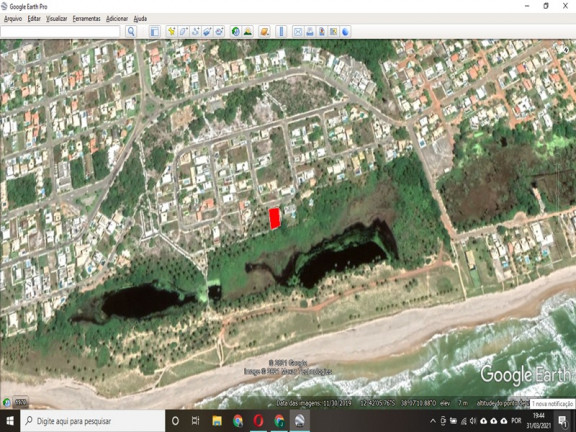This screenshot has width=576, height=432.
Task: Open Task View from the taskbar
Action: (x=195, y=421)
